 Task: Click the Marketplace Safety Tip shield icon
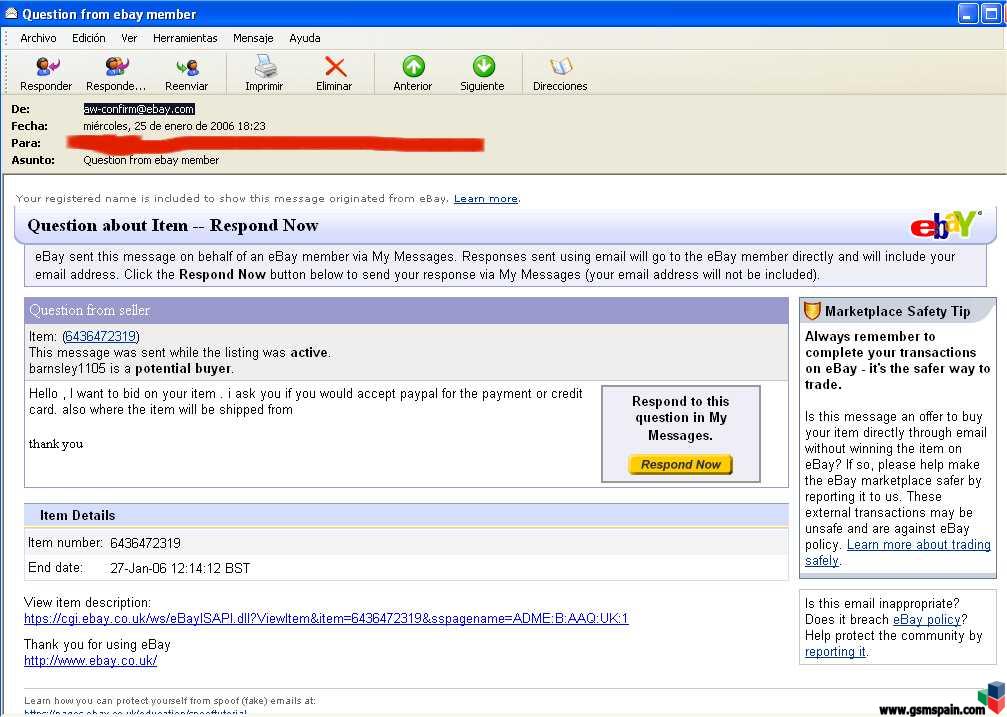[812, 311]
